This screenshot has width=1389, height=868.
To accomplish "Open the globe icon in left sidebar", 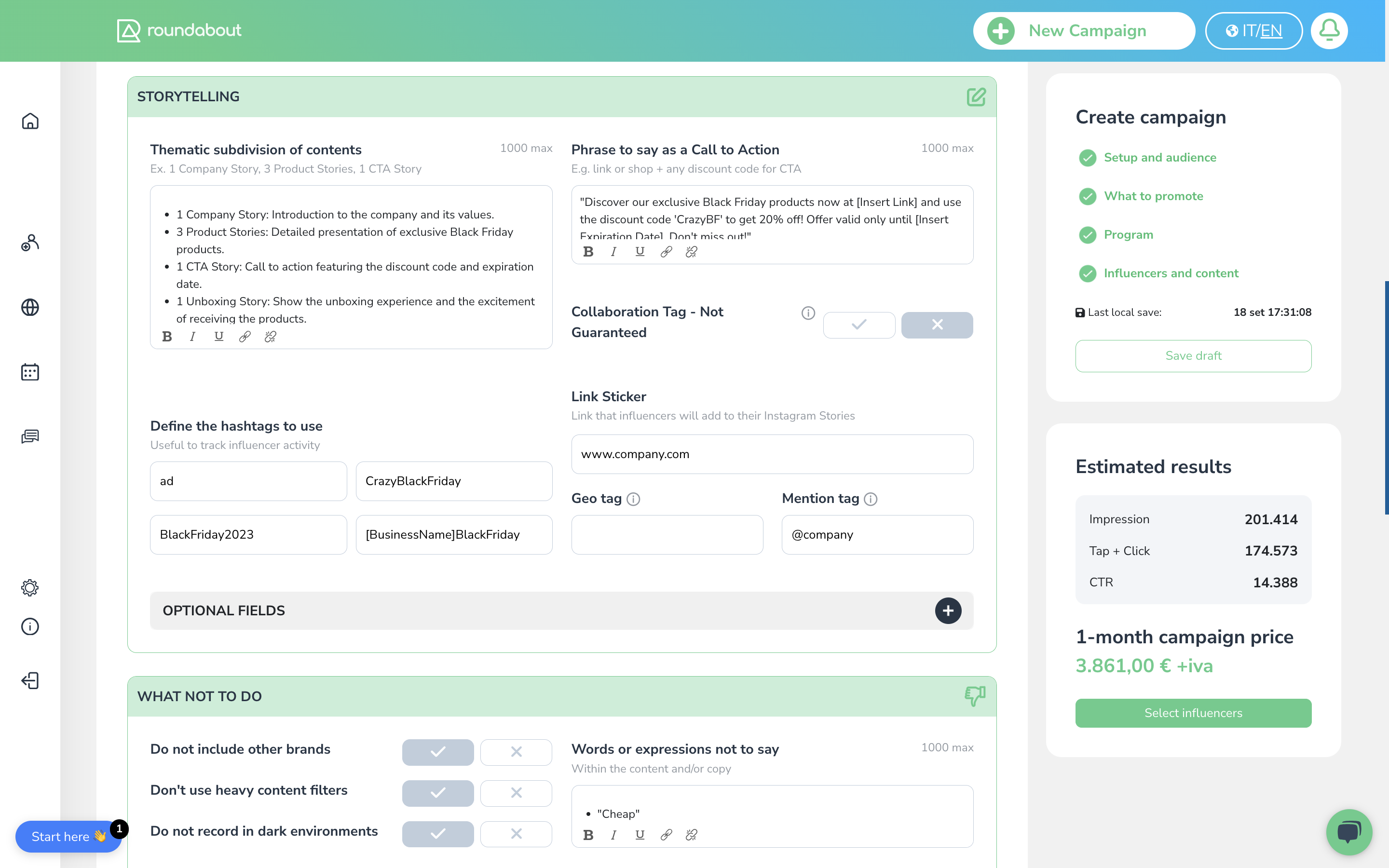I will [x=30, y=308].
